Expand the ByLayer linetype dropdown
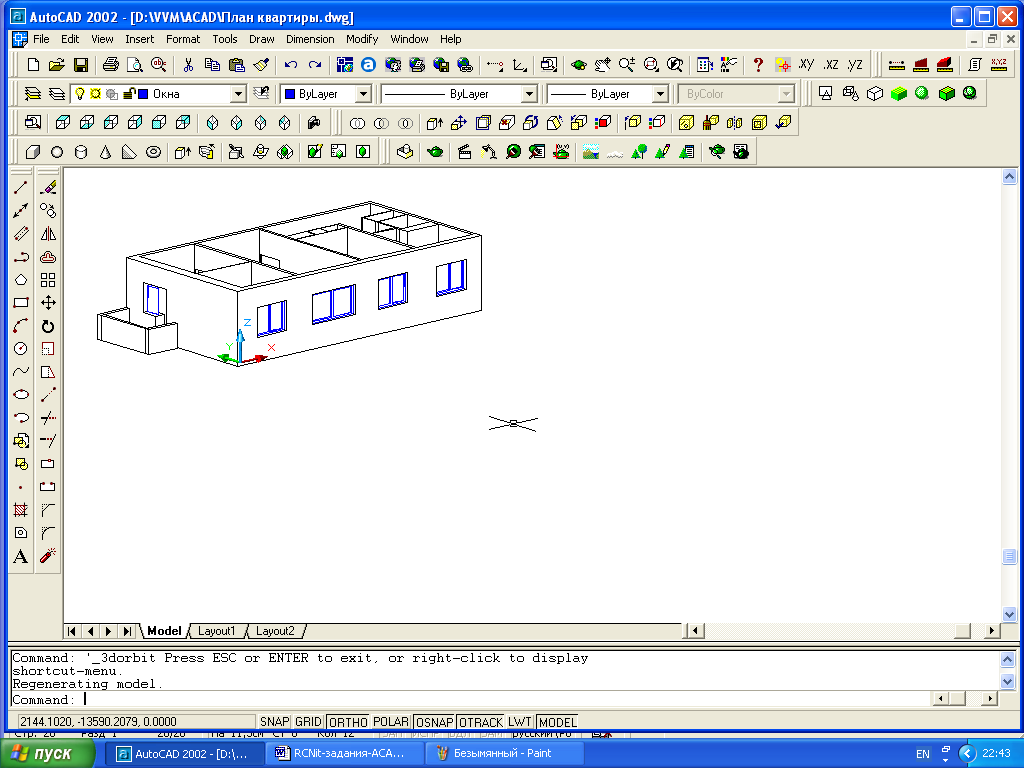1024x768 pixels. [x=530, y=94]
